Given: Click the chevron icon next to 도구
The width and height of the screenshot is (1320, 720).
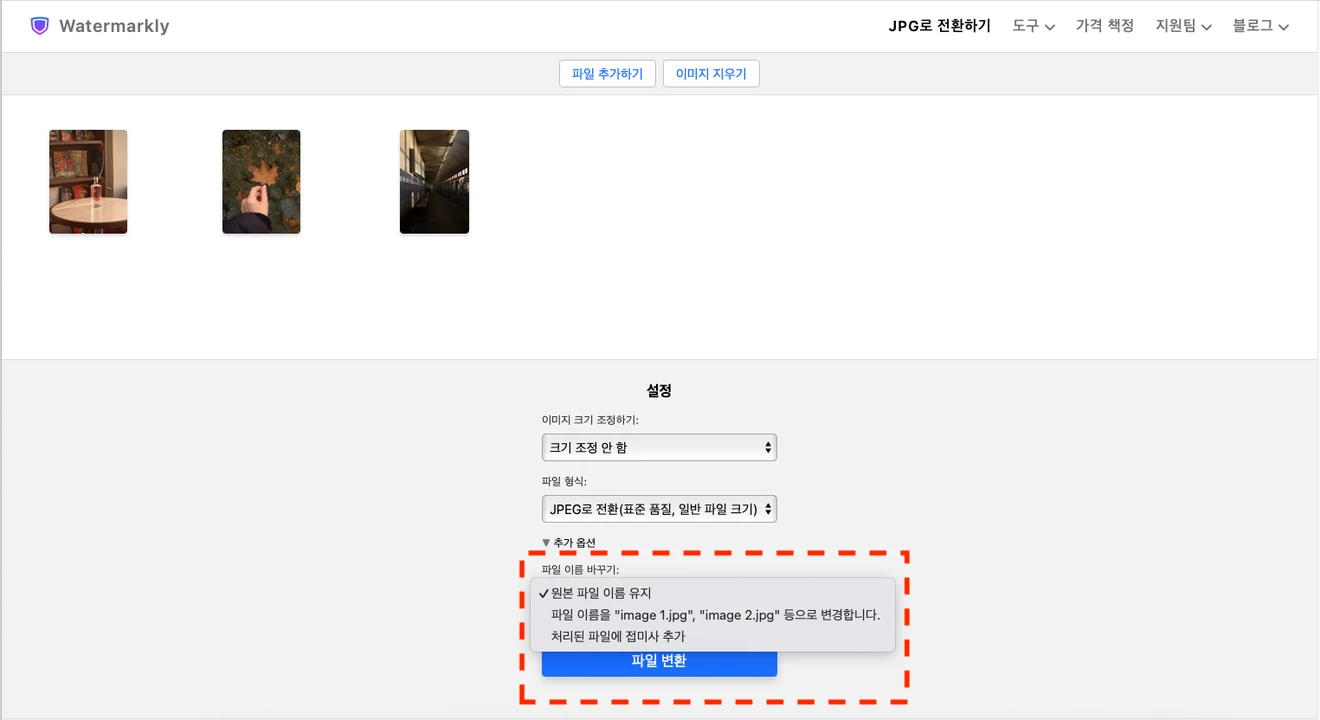Looking at the screenshot, I should pos(1050,27).
